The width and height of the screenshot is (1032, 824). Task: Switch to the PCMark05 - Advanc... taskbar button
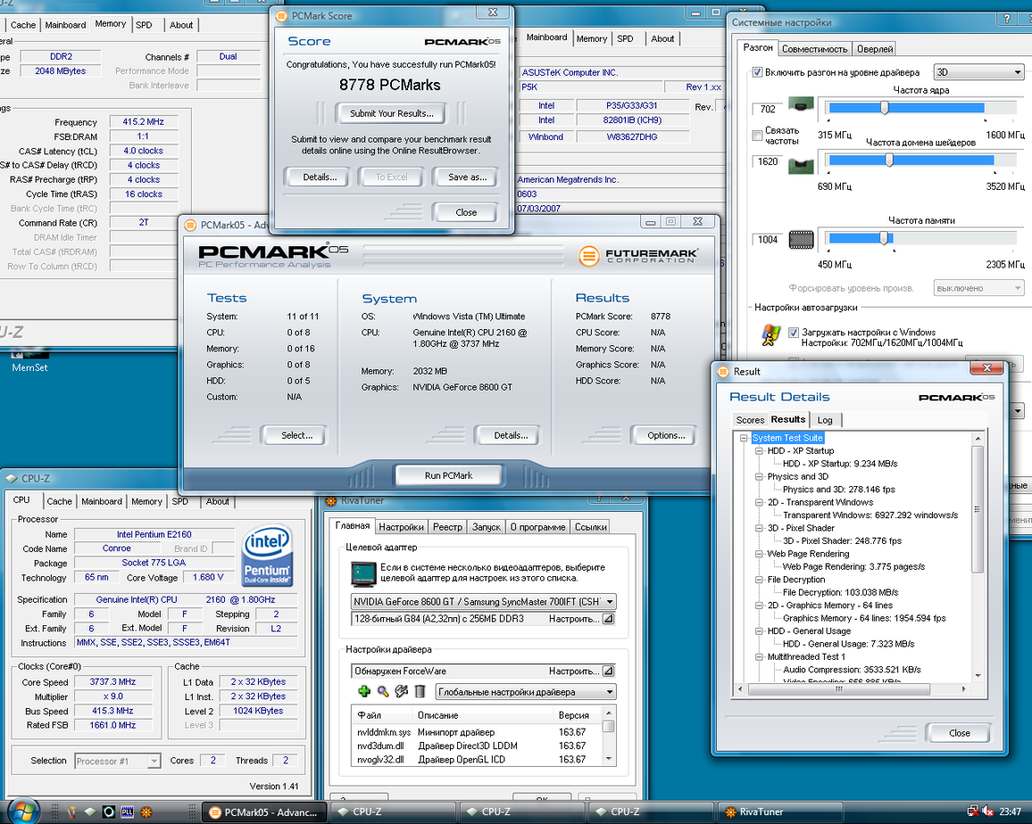(264, 811)
